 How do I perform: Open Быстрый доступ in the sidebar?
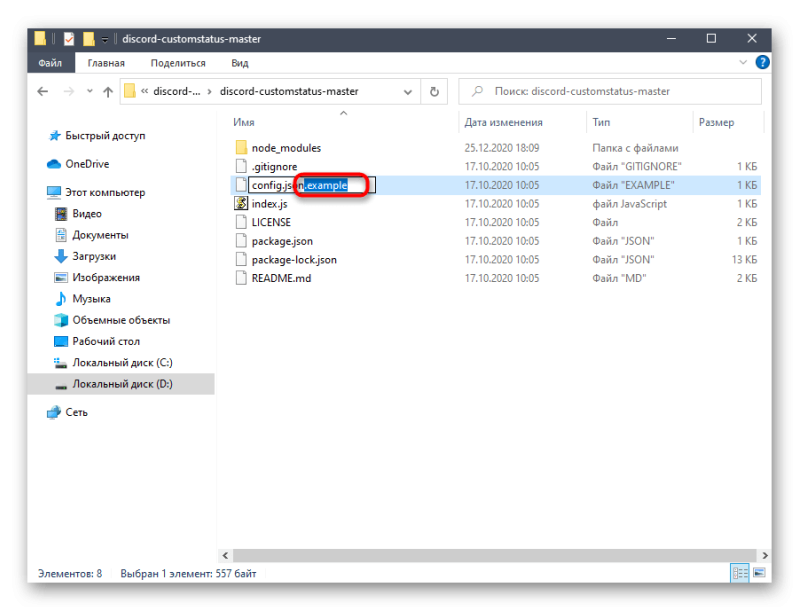coord(105,136)
